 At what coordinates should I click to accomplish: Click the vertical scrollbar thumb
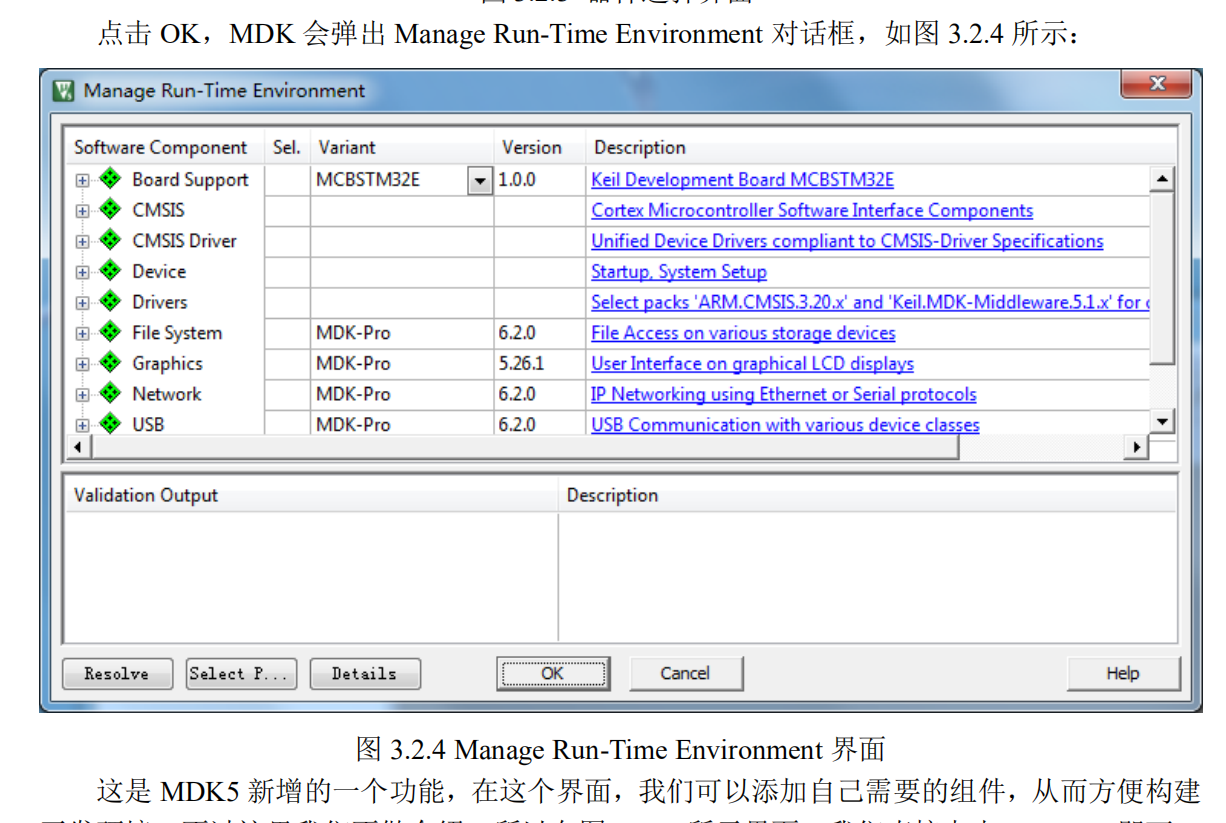point(1161,278)
